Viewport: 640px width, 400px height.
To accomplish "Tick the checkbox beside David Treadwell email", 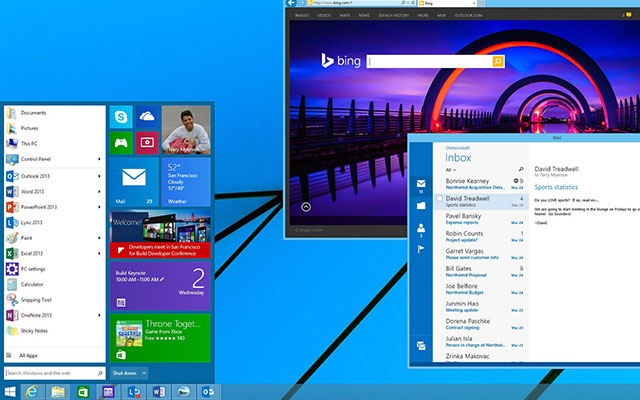I will tap(438, 199).
